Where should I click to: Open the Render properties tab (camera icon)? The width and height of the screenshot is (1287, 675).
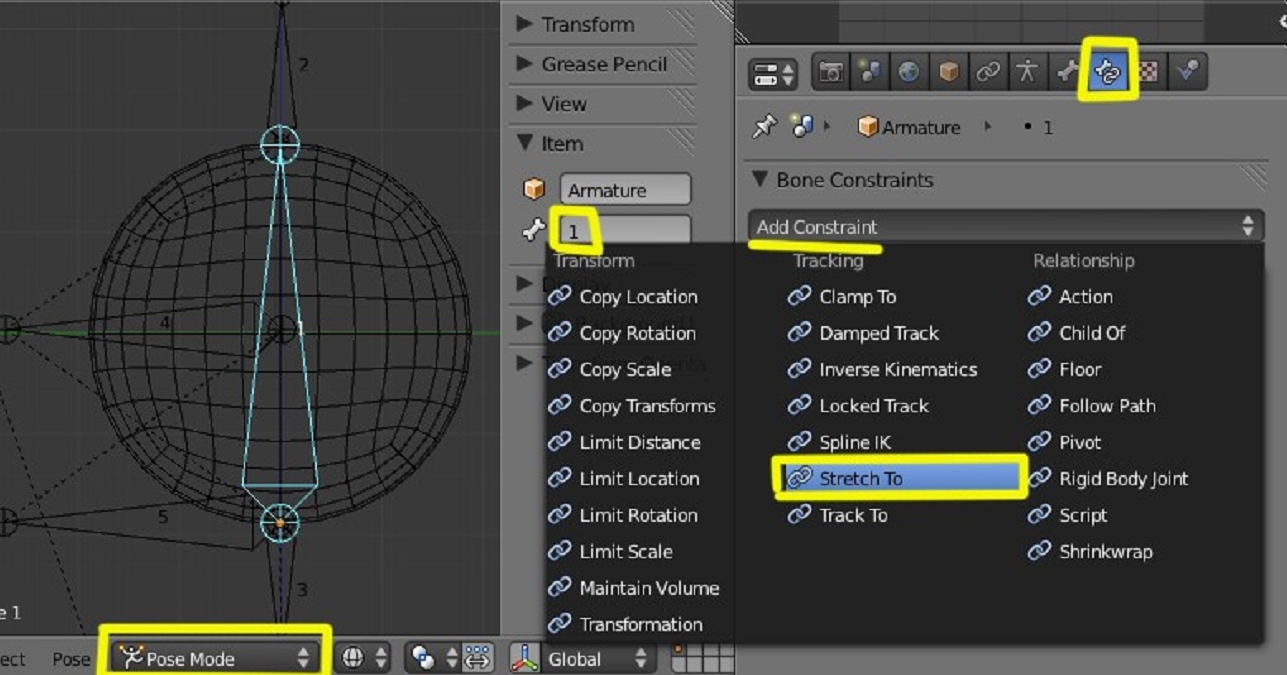(830, 72)
